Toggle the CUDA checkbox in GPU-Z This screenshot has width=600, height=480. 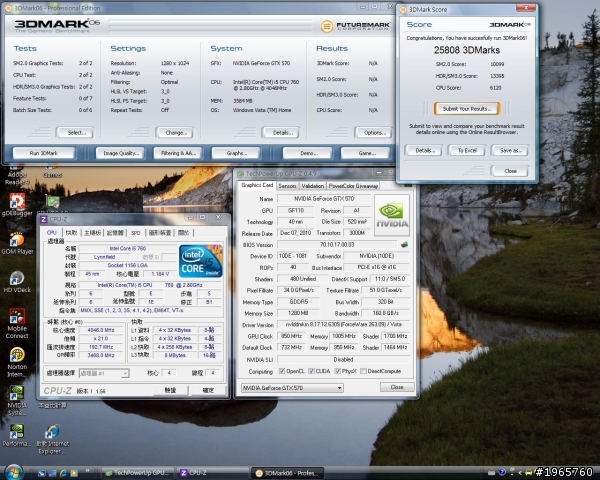coord(311,371)
